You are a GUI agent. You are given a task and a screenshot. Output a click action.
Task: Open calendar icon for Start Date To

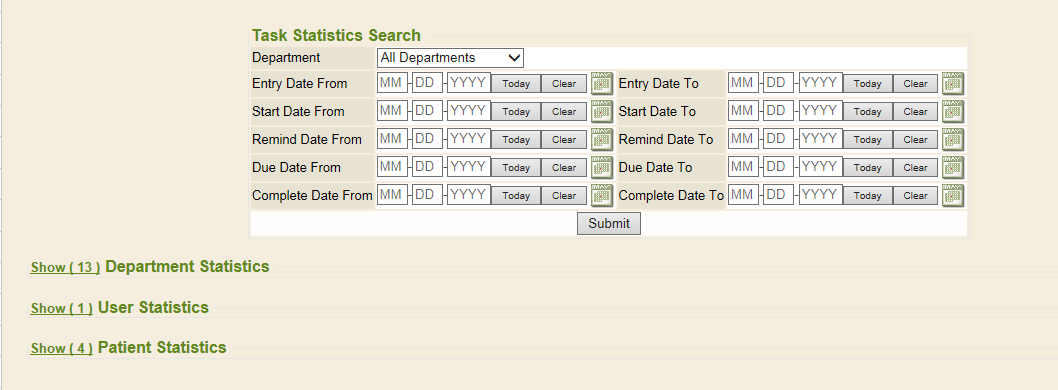click(953, 111)
